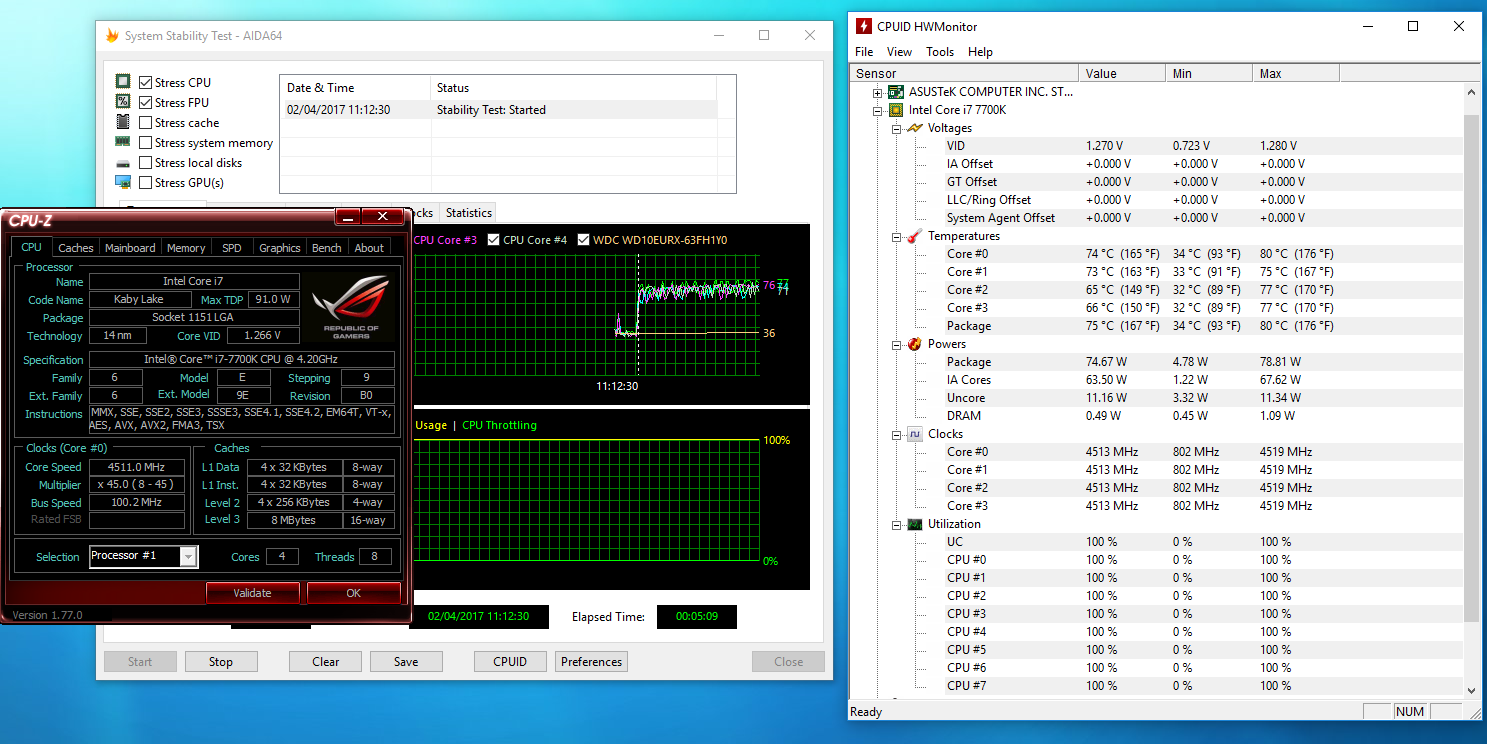Click the CPUID button in AIDA64
The width and height of the screenshot is (1487, 744).
tap(510, 661)
